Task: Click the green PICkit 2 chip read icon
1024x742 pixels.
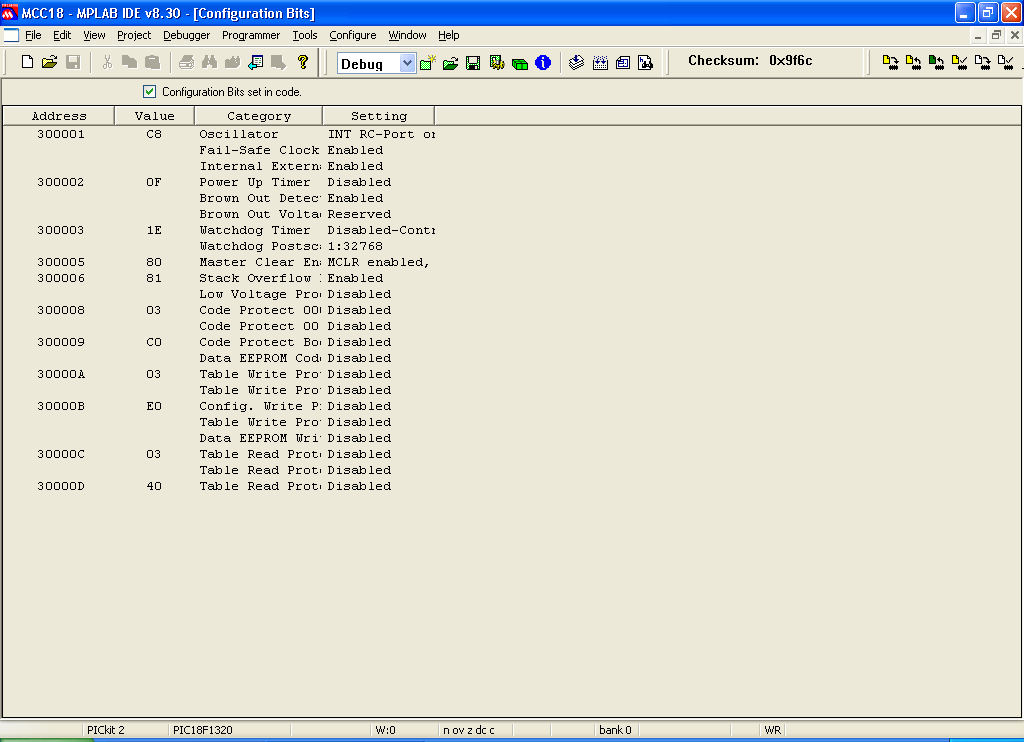Action: [936, 62]
